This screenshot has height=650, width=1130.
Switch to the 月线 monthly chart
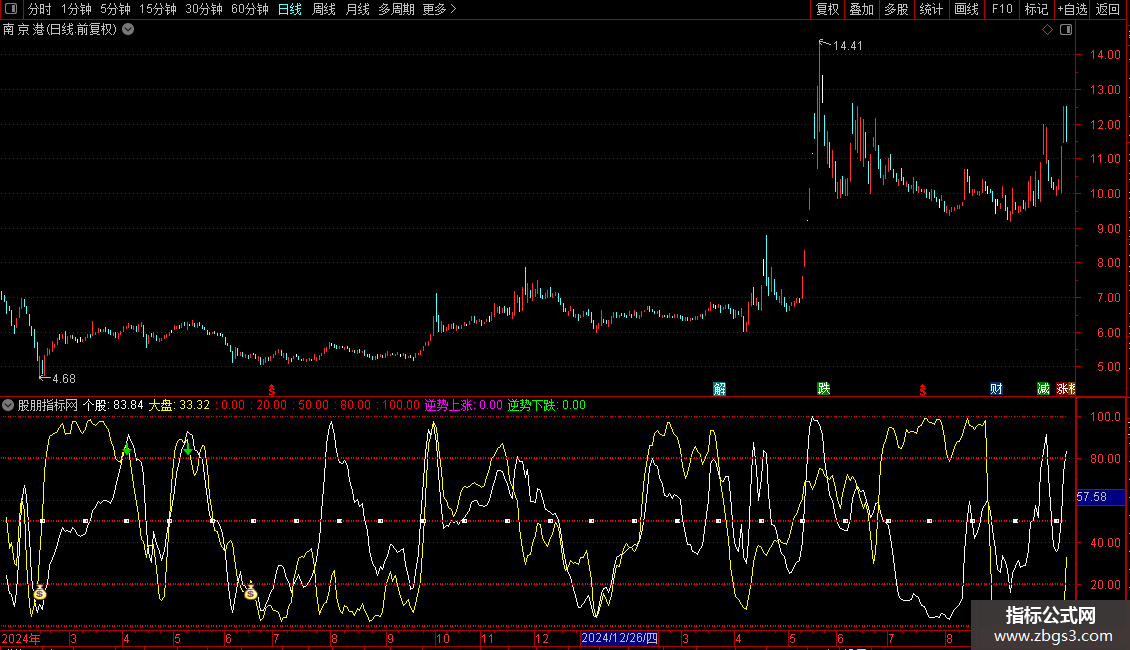[357, 9]
